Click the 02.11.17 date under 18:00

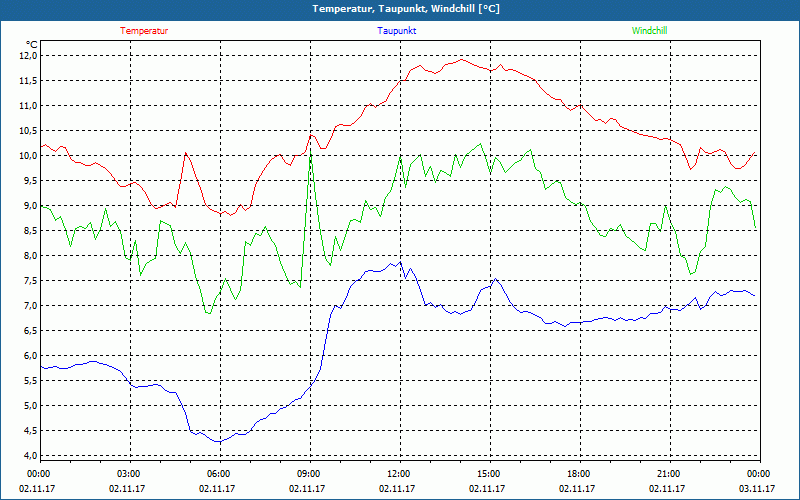pos(577,488)
